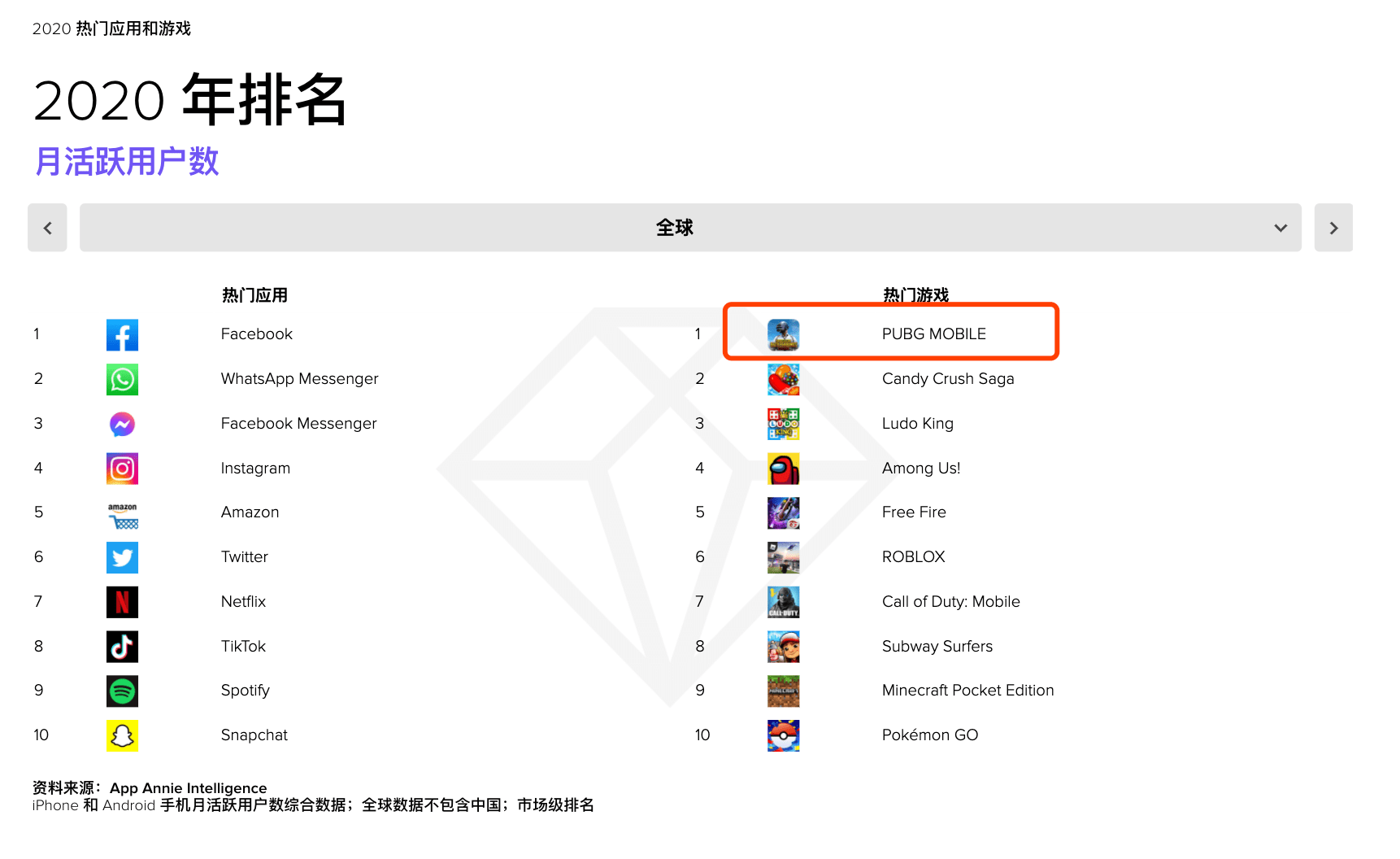The image size is (1400, 859).
Task: Click the Call of Duty: Mobile icon
Action: (784, 602)
